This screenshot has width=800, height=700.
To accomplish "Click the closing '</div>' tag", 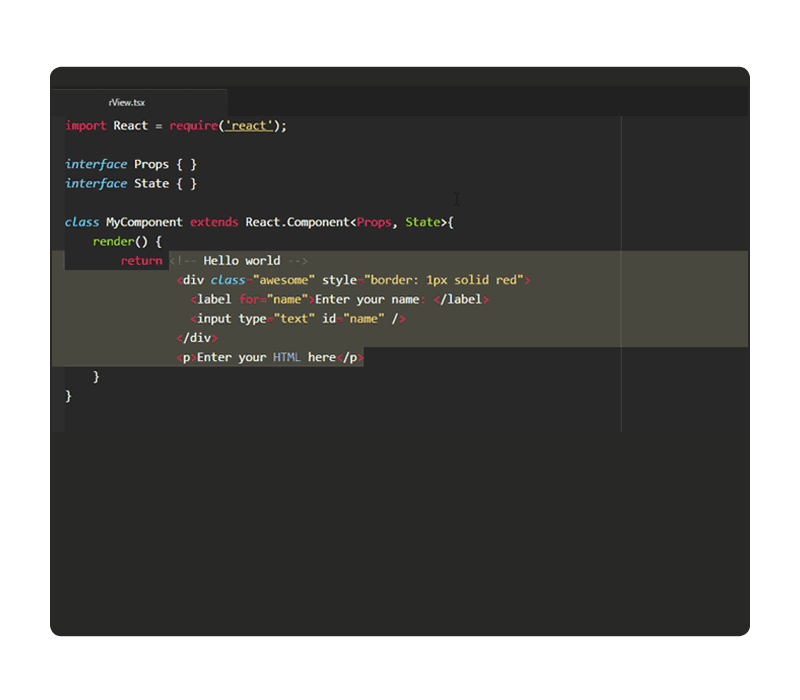I will tap(197, 338).
